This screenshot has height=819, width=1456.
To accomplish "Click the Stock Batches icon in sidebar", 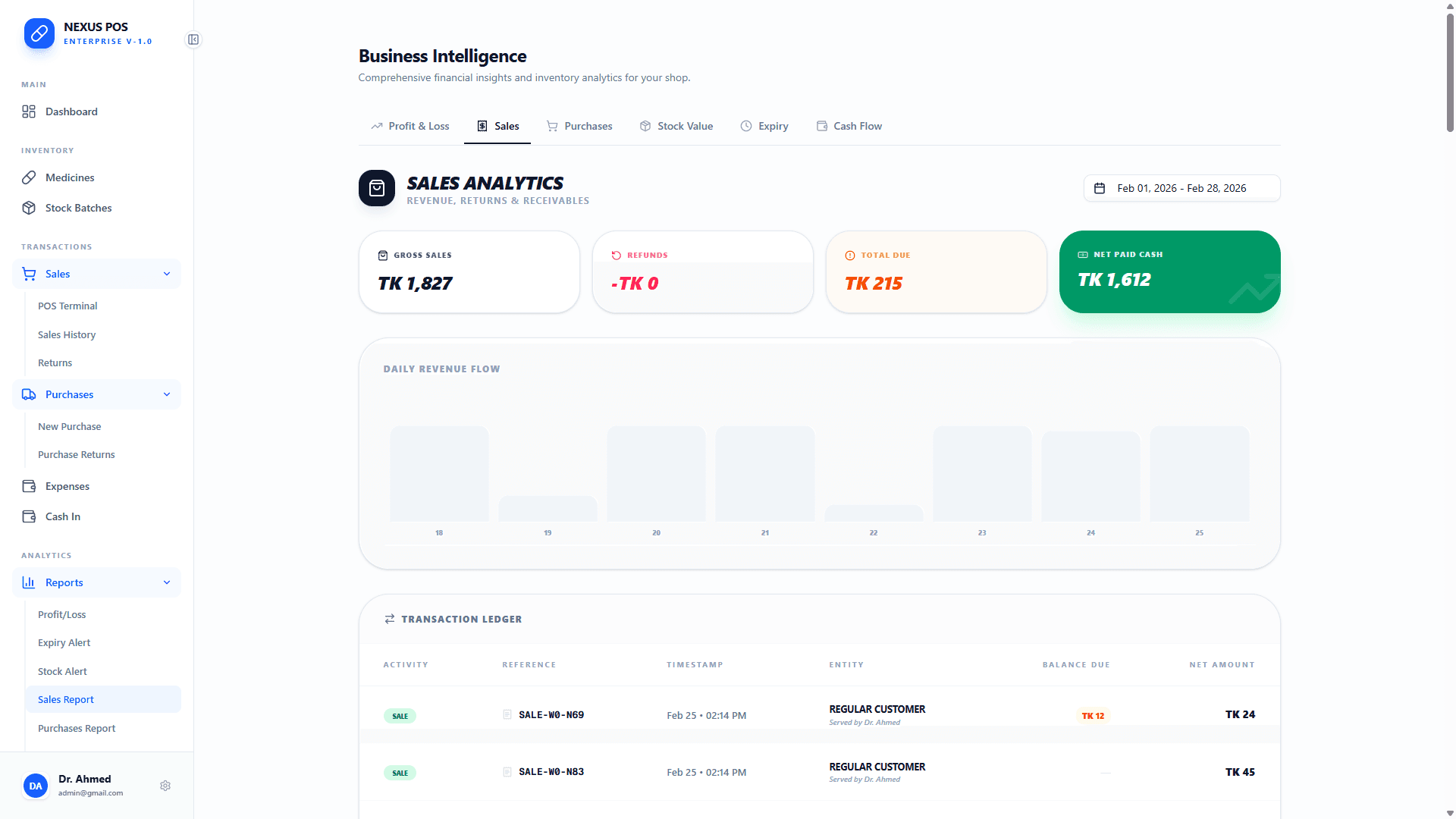I will click(29, 207).
